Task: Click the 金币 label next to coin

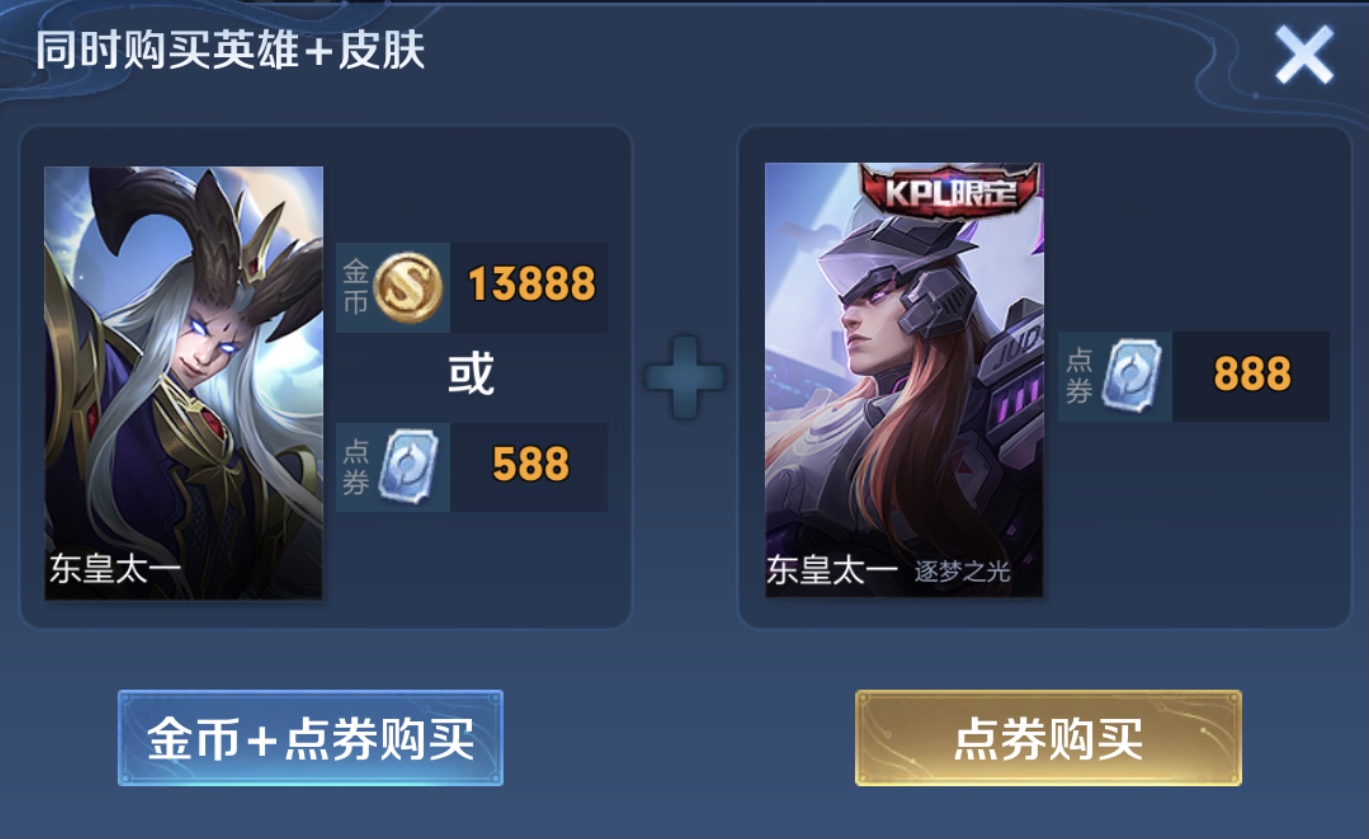Action: coord(355,287)
